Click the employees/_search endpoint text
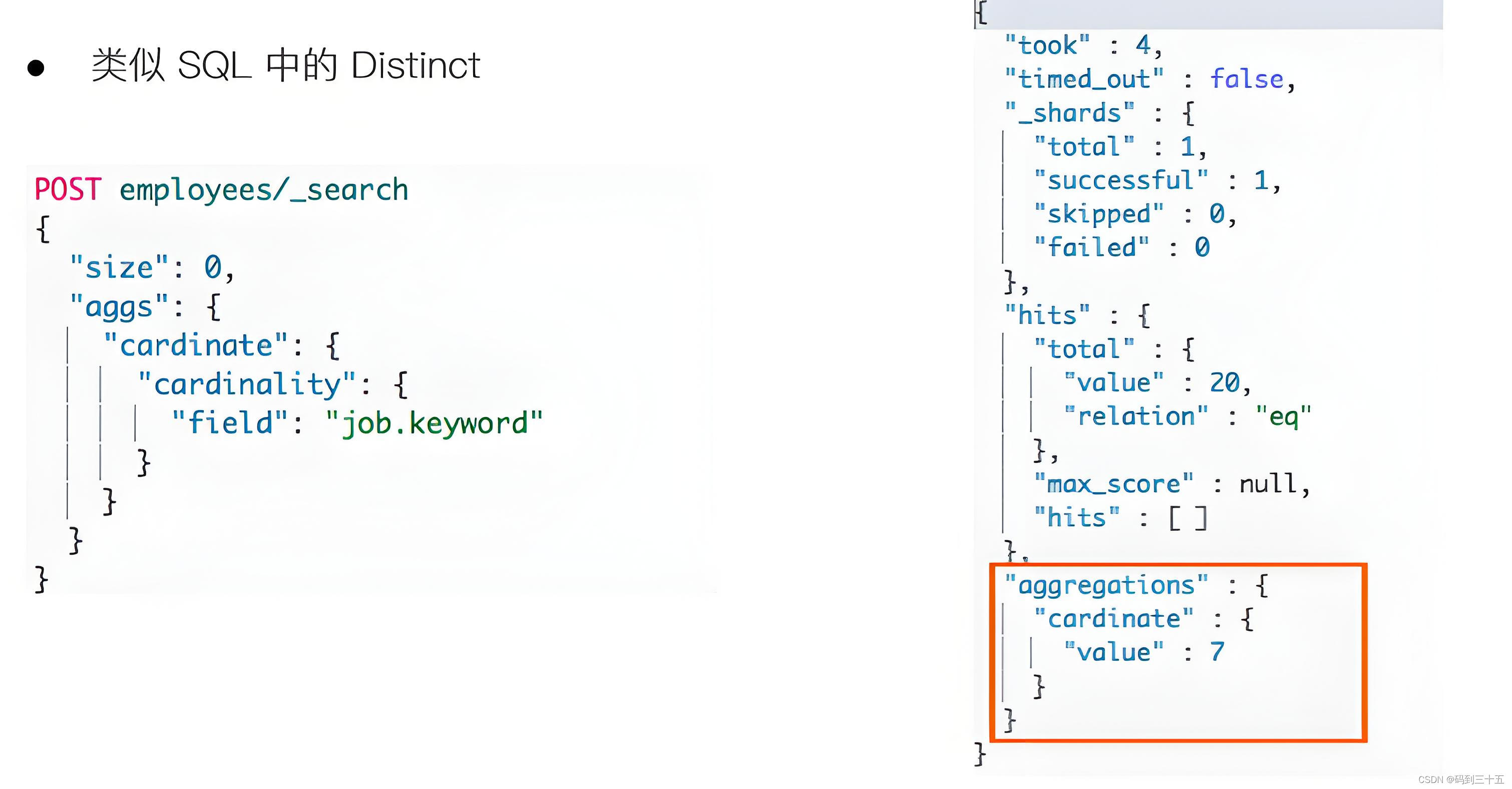This screenshot has height=789, width=1512. pyautogui.click(x=263, y=190)
